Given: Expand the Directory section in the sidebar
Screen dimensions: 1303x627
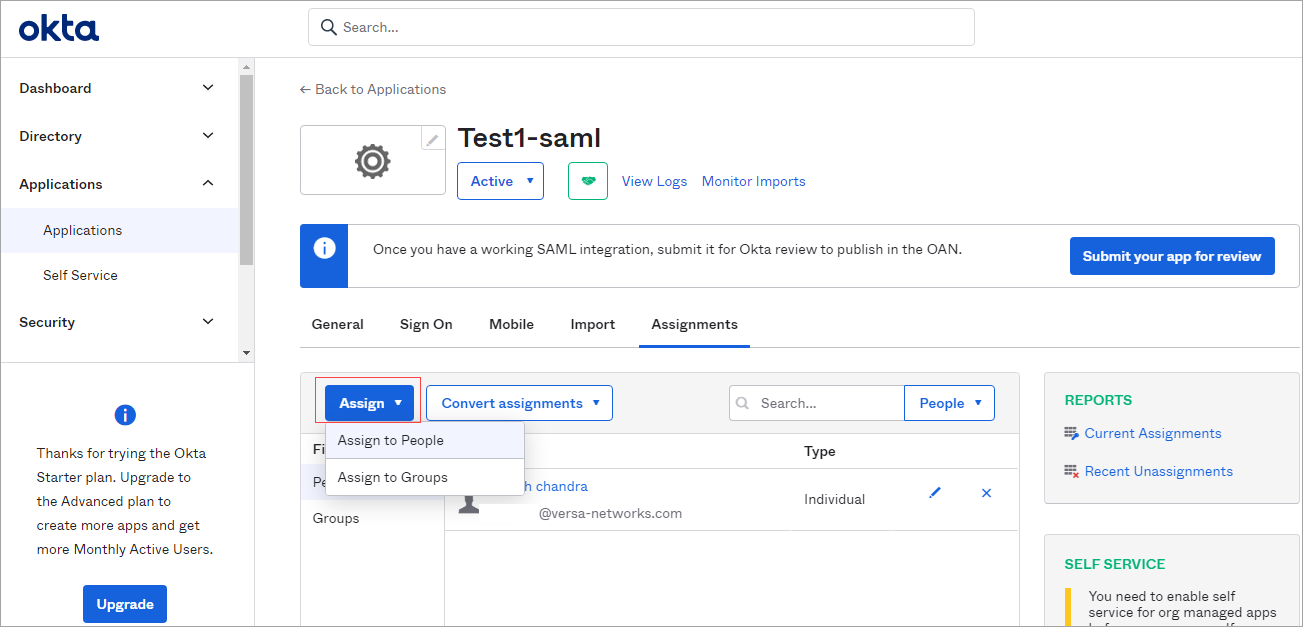Looking at the screenshot, I should (207, 135).
